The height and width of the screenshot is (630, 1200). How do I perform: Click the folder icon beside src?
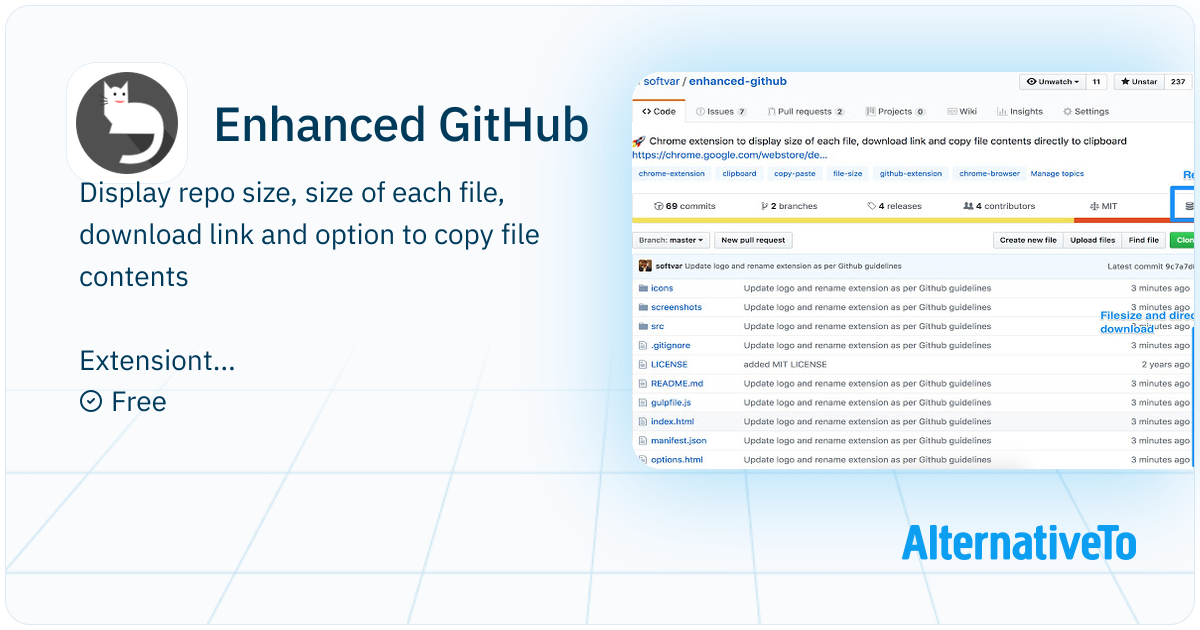[x=643, y=326]
